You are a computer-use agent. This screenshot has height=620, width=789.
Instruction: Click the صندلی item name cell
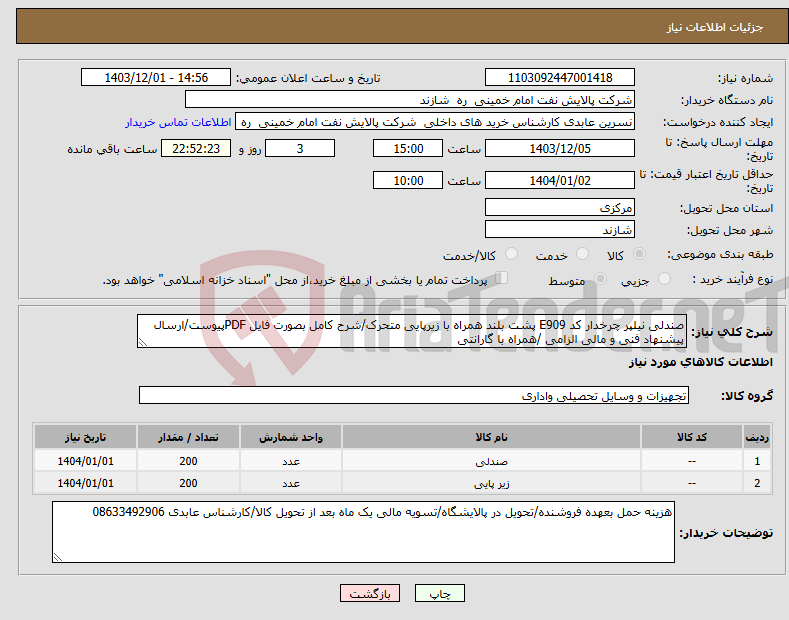[x=491, y=460]
